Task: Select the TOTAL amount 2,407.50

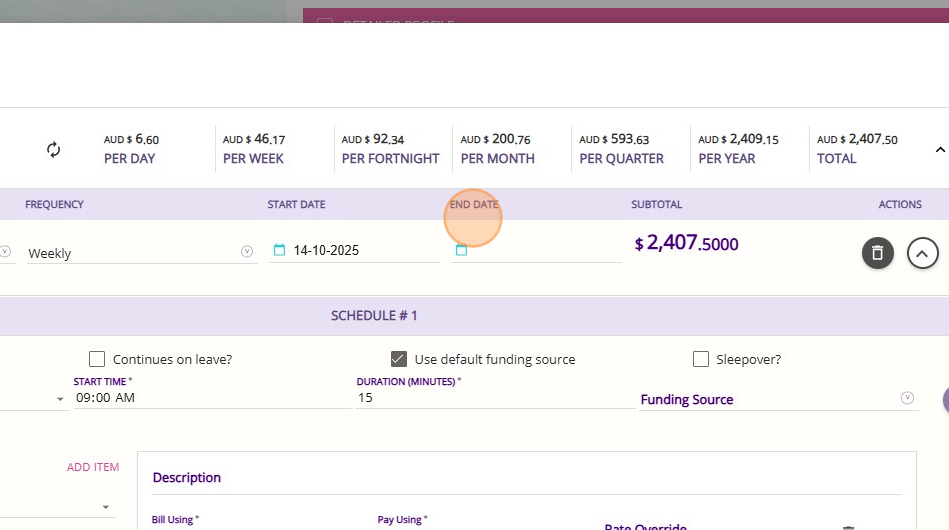Action: point(857,139)
